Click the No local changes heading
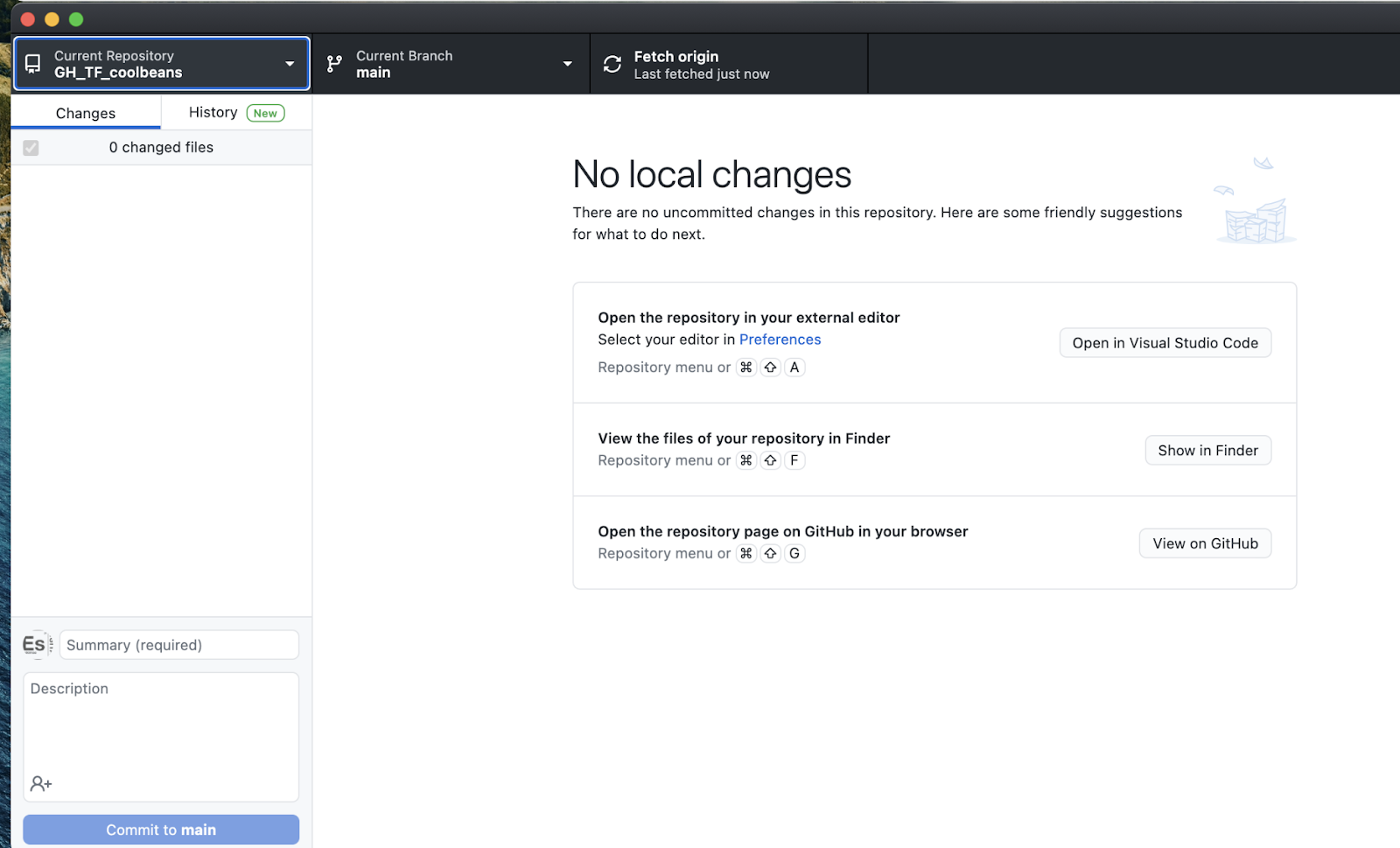 pos(711,175)
